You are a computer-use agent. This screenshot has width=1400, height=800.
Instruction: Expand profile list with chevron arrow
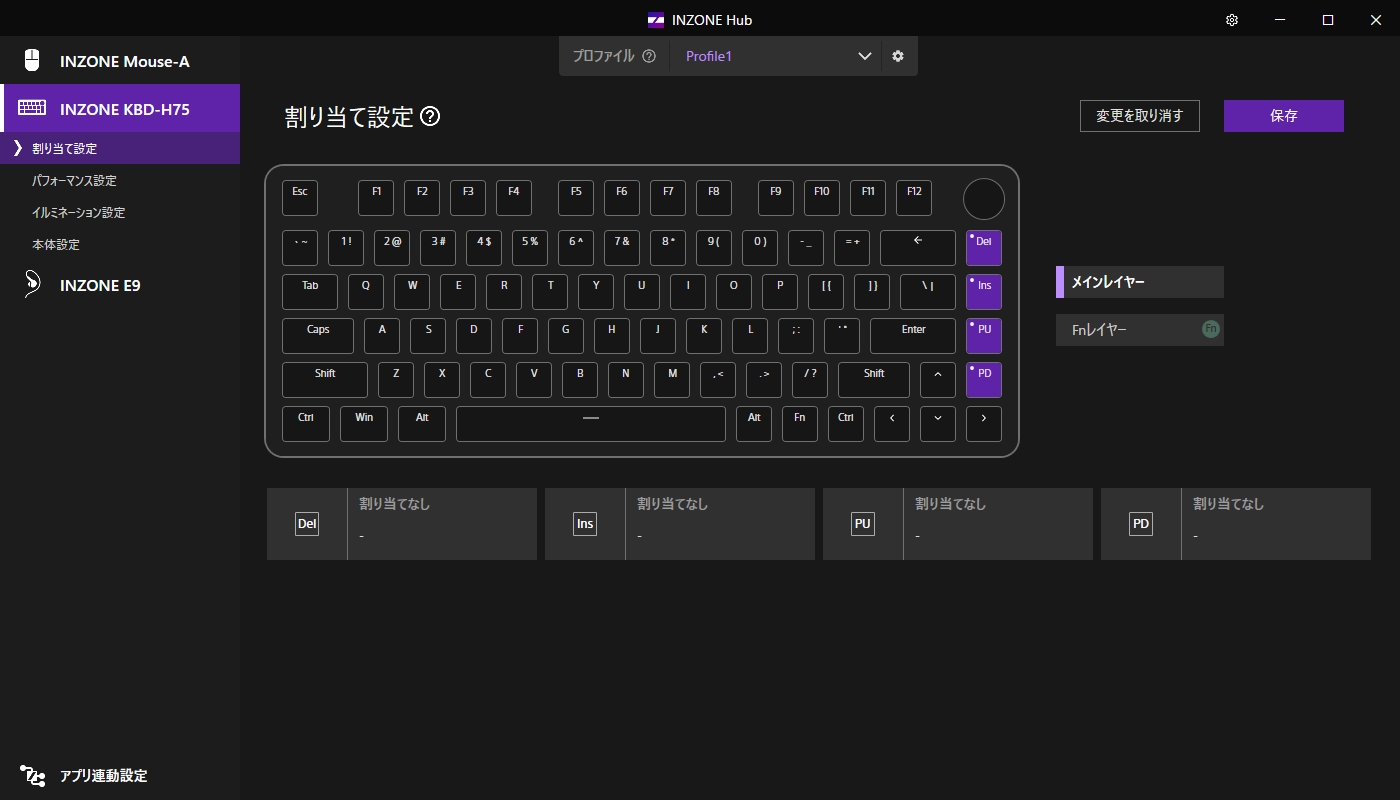[865, 56]
